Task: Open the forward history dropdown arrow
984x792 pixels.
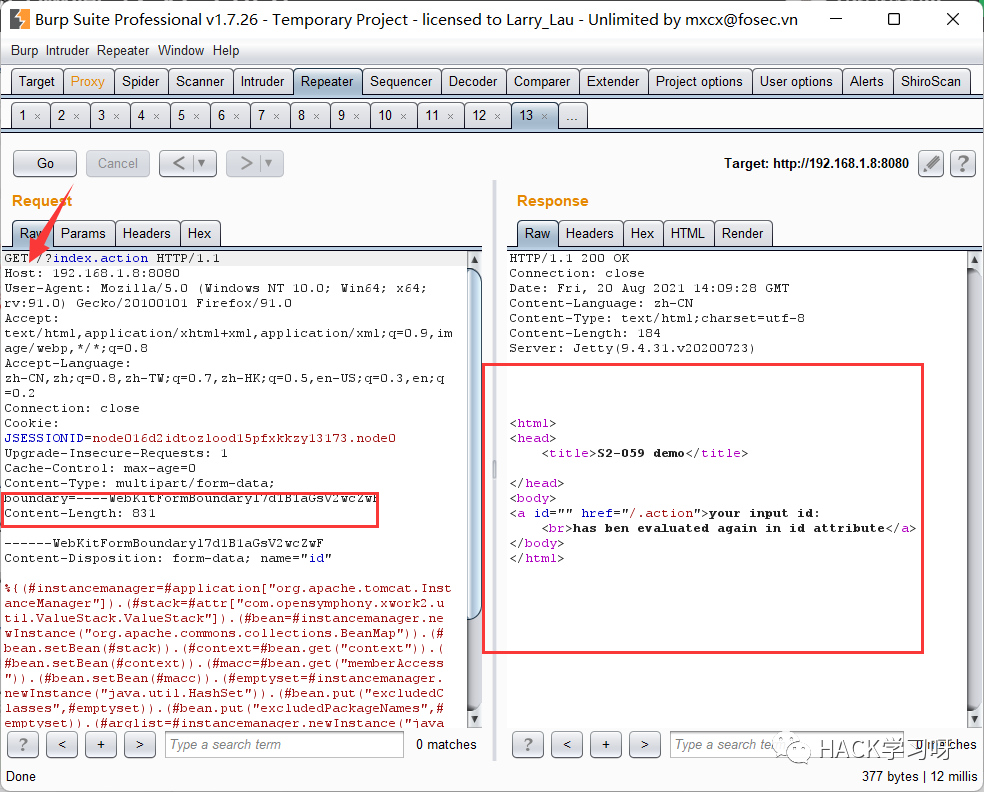Action: click(269, 163)
